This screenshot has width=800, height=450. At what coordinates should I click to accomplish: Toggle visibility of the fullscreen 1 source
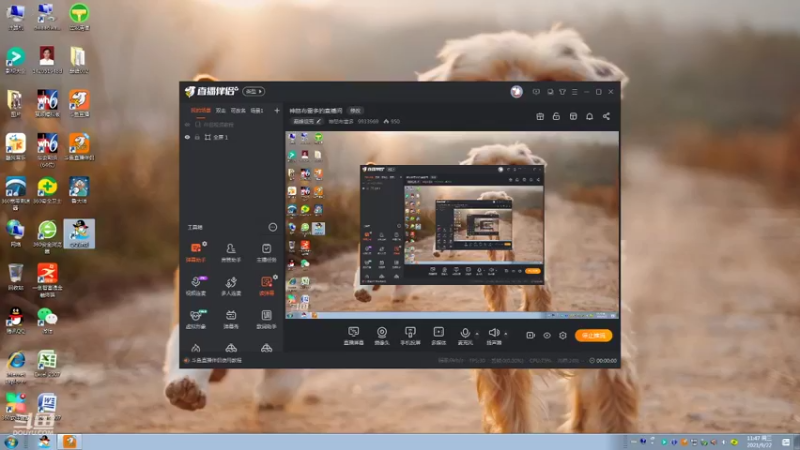point(187,137)
